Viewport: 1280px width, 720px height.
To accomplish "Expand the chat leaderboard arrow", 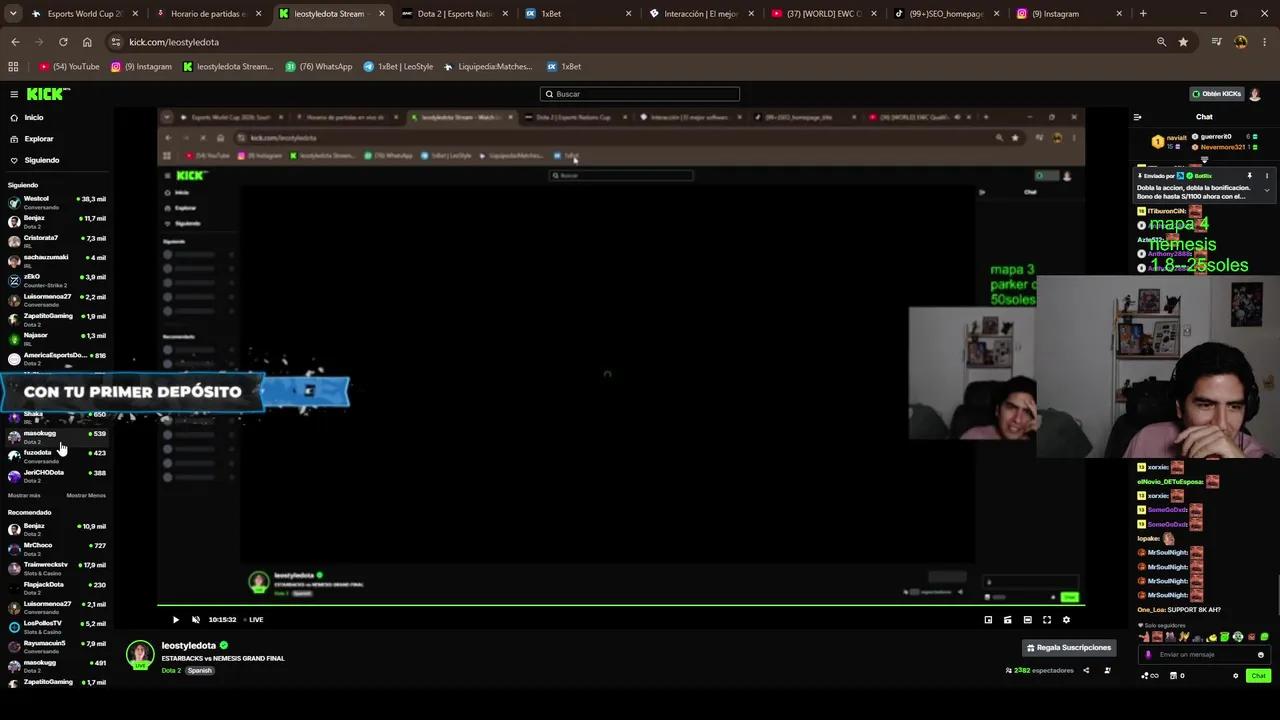I will (1204, 160).
